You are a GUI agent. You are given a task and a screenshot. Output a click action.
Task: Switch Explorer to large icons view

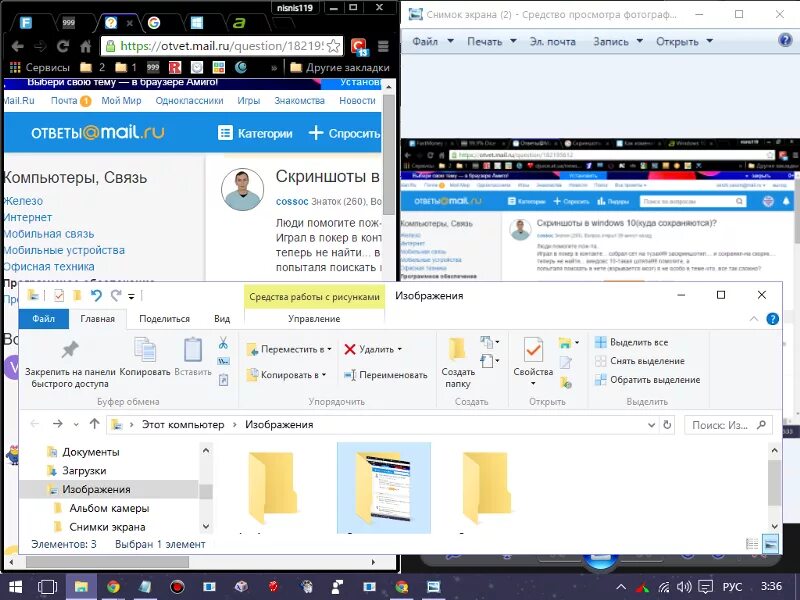pos(770,544)
